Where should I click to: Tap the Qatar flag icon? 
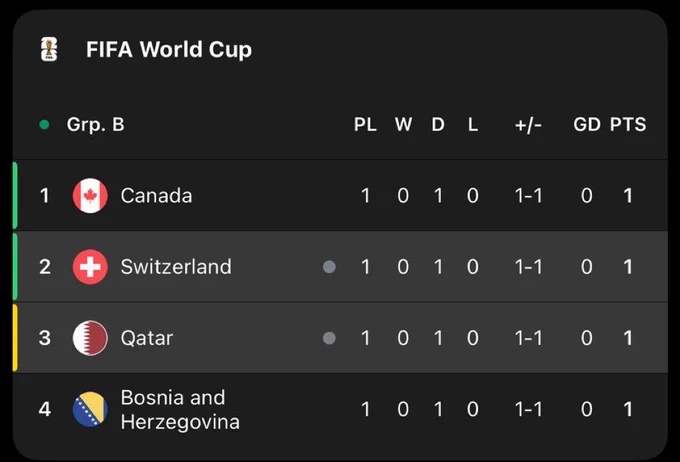(x=90, y=338)
